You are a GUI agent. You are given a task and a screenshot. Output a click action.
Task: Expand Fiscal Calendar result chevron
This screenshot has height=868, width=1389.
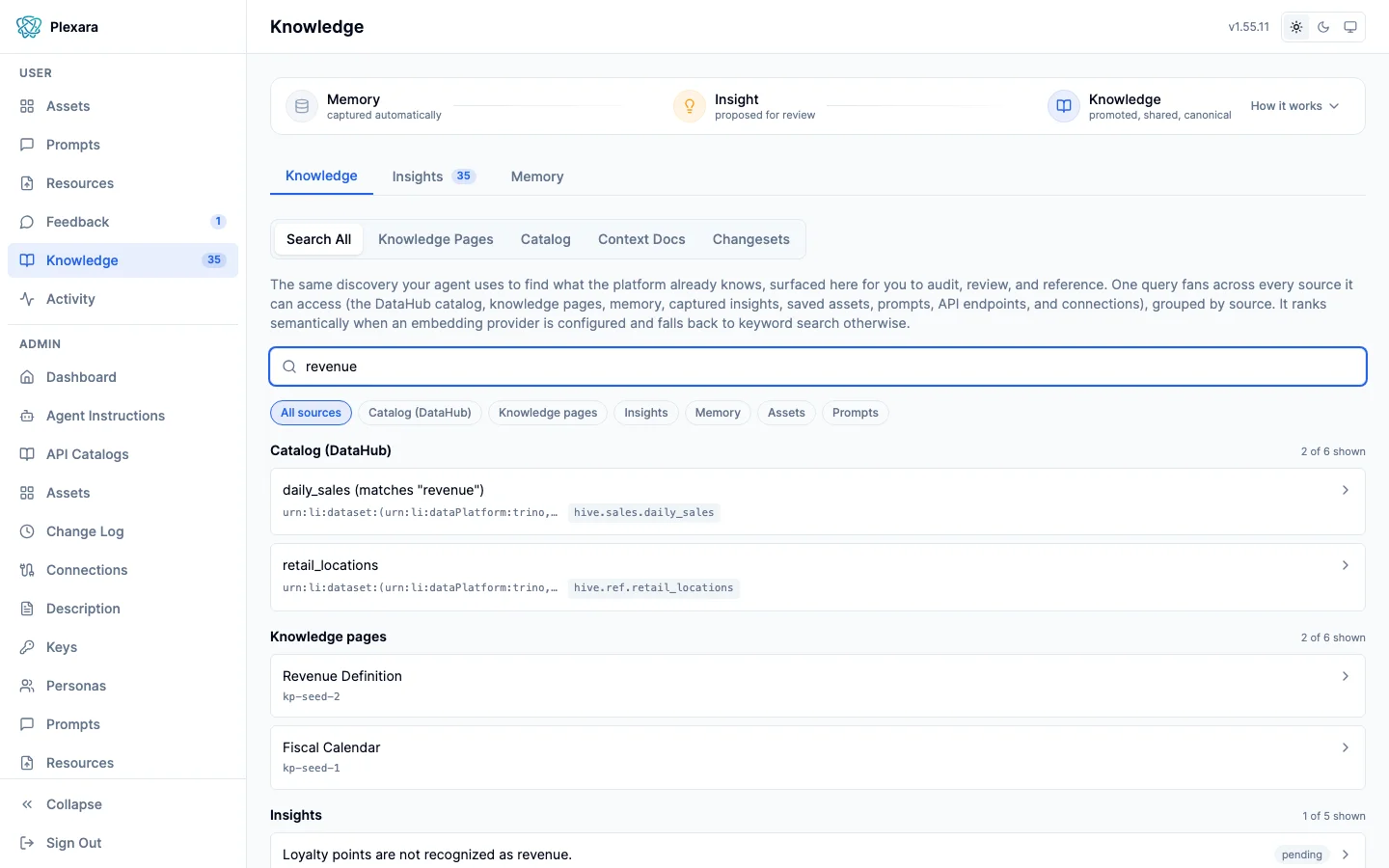[x=1346, y=747]
